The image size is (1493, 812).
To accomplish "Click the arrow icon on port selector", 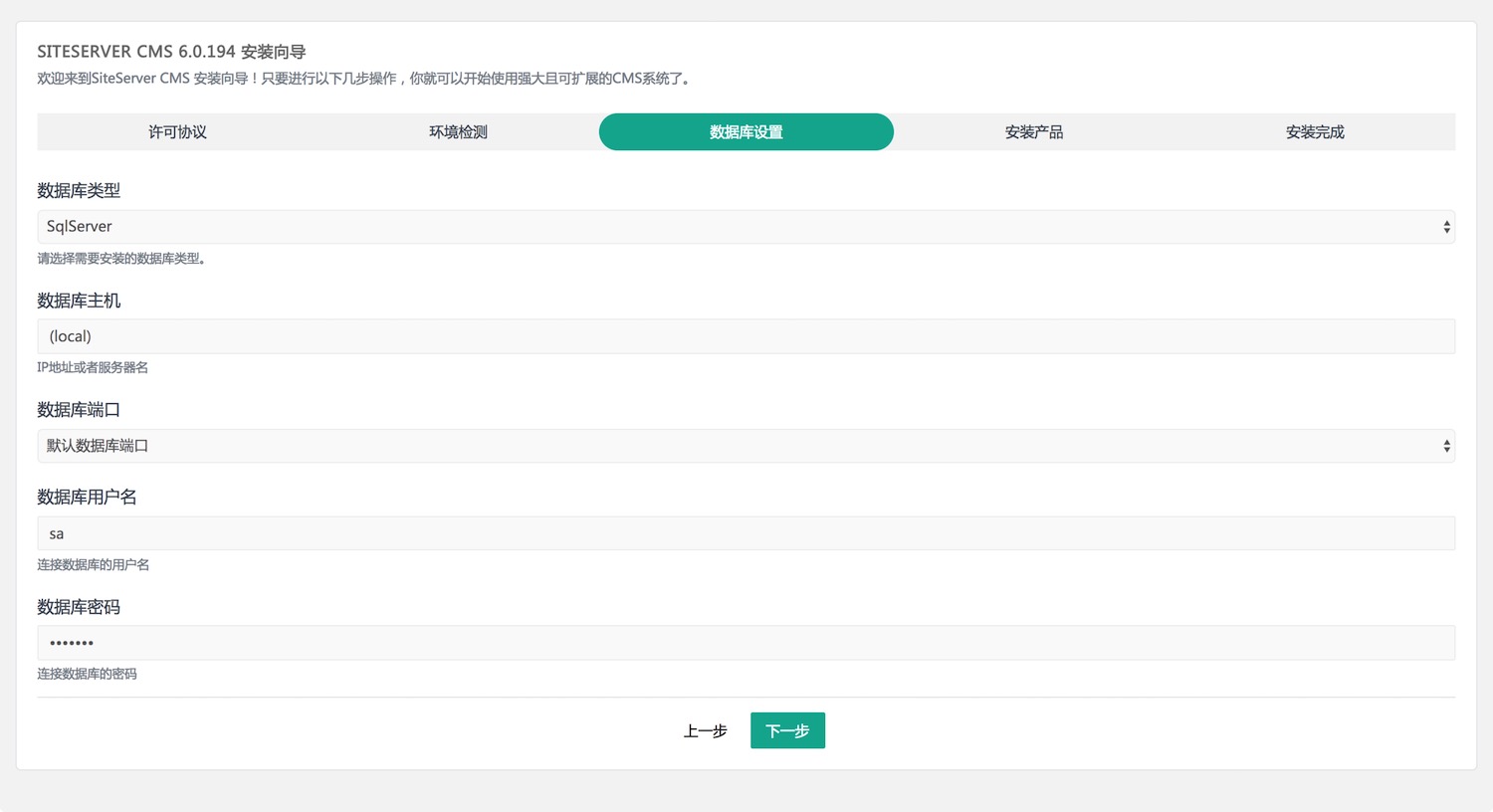I will point(1446,446).
